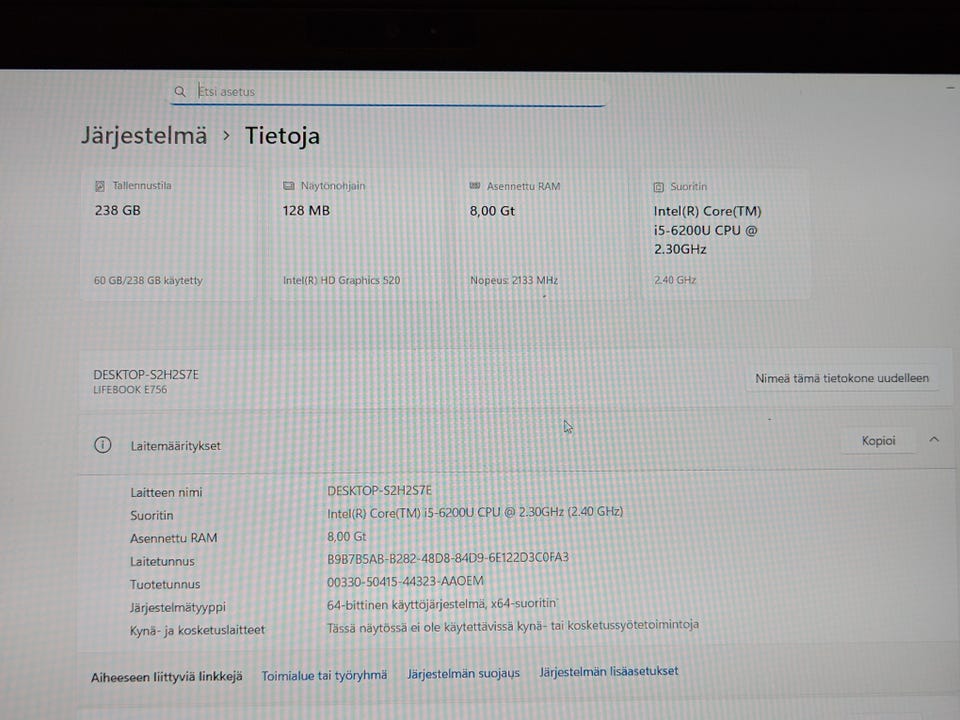
Task: Select the Laitetunnus device ID value
Action: tap(448, 558)
